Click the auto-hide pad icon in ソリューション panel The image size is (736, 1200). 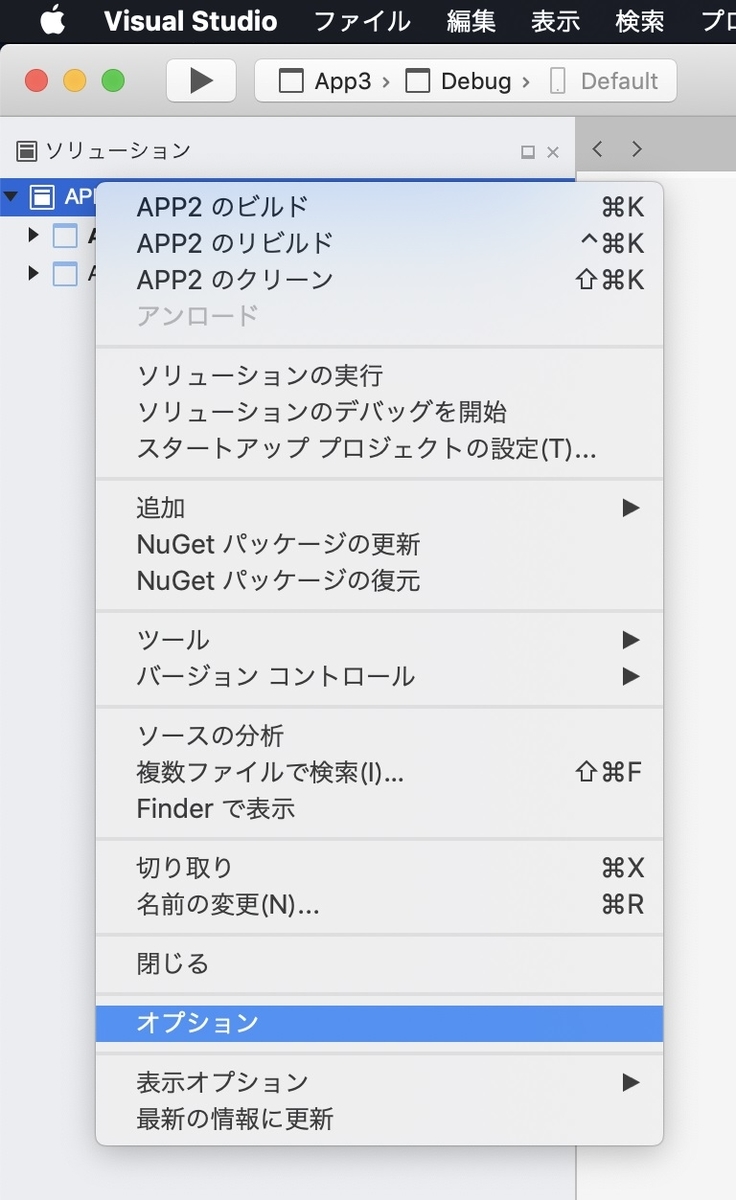[x=528, y=152]
